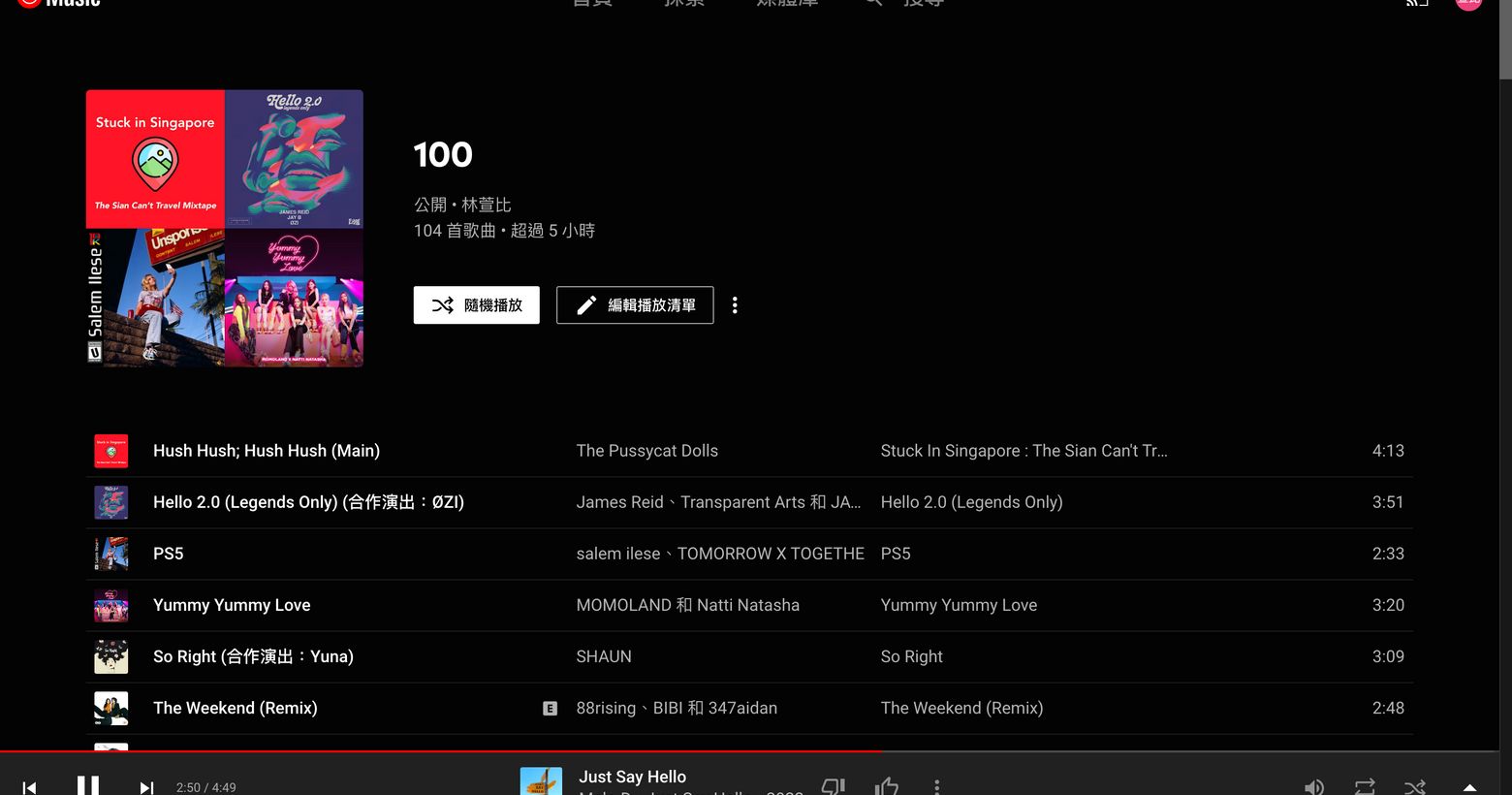Click playlist title 100
This screenshot has width=1512, height=795.
443,154
